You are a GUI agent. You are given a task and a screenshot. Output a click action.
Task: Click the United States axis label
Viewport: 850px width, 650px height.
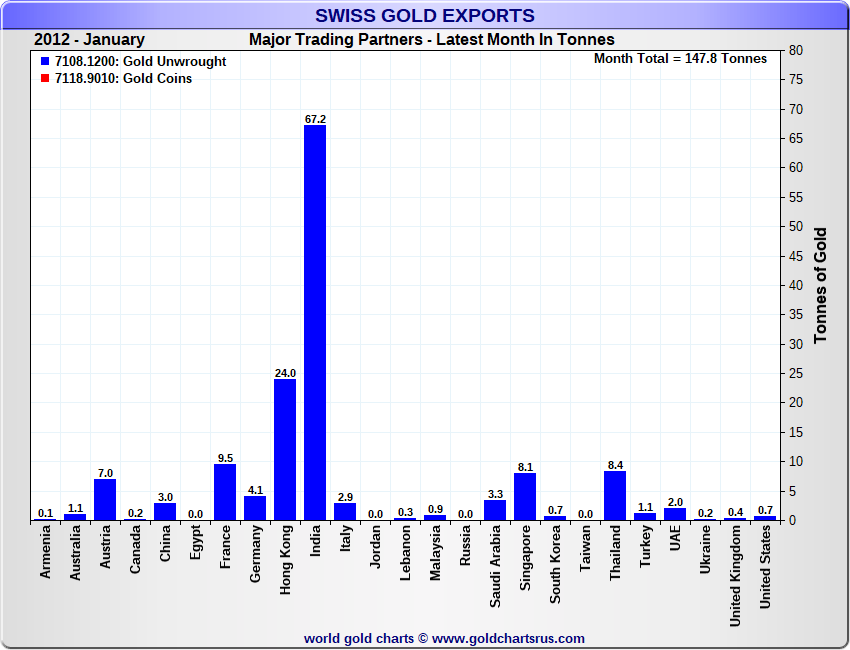pyautogui.click(x=765, y=567)
